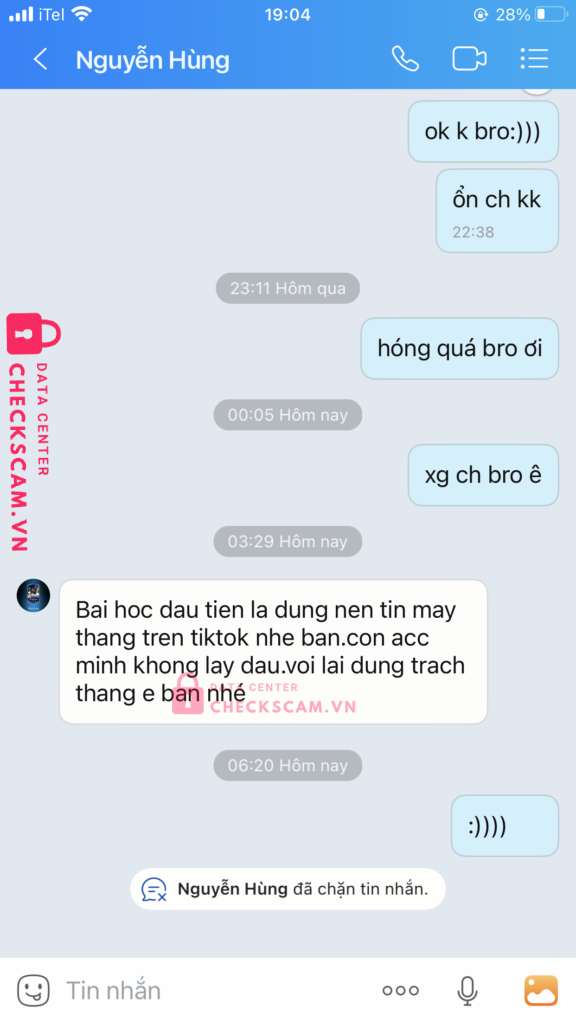The image size is (576, 1024).
Task: Open more options three-dot icon
Action: pyautogui.click(x=400, y=991)
